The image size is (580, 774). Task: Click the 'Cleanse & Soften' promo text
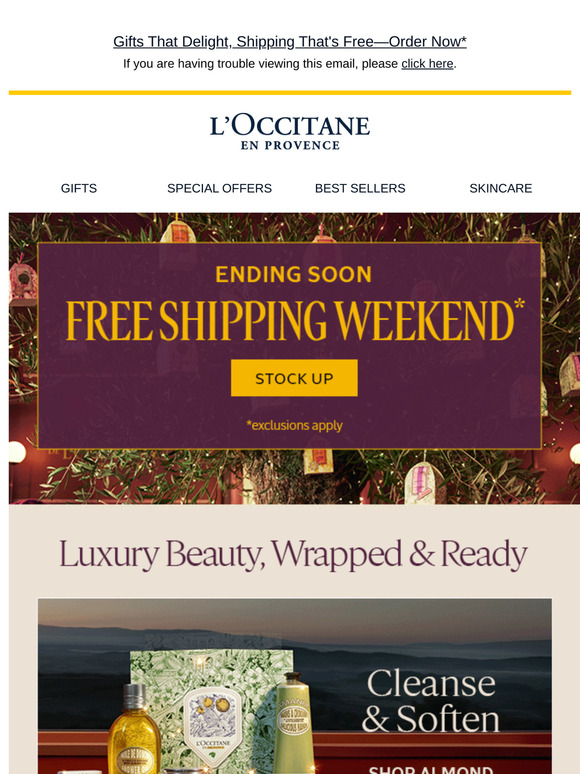coord(430,701)
